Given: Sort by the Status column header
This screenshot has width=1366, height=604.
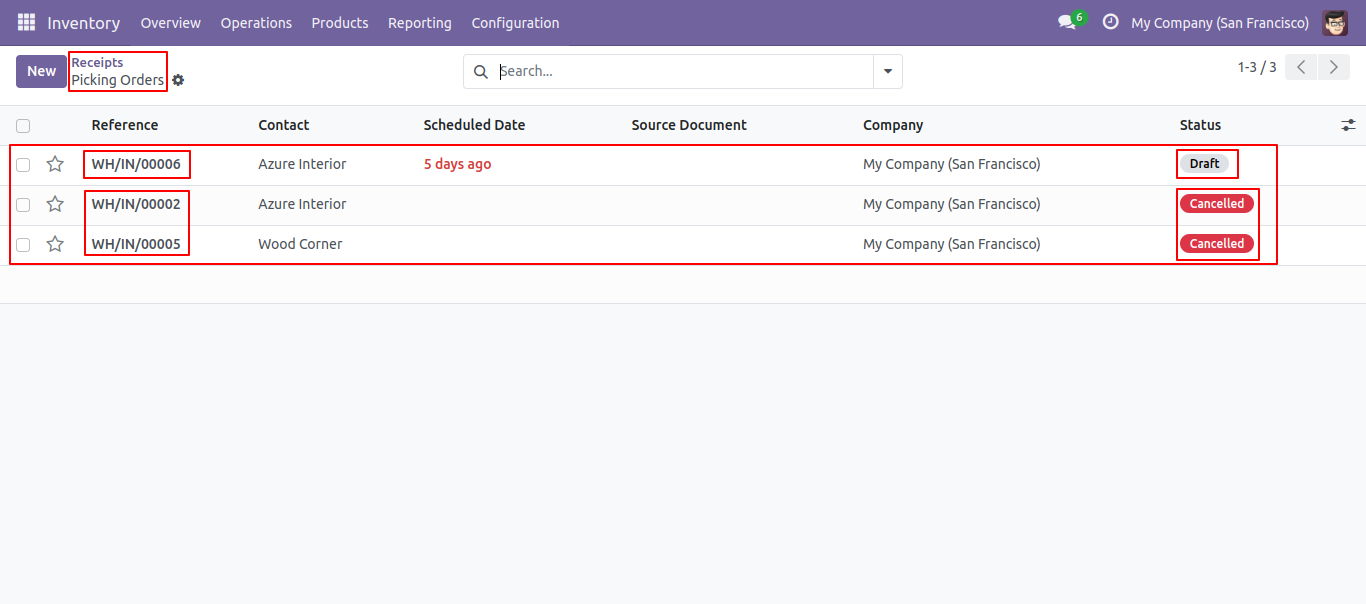Looking at the screenshot, I should [1200, 125].
